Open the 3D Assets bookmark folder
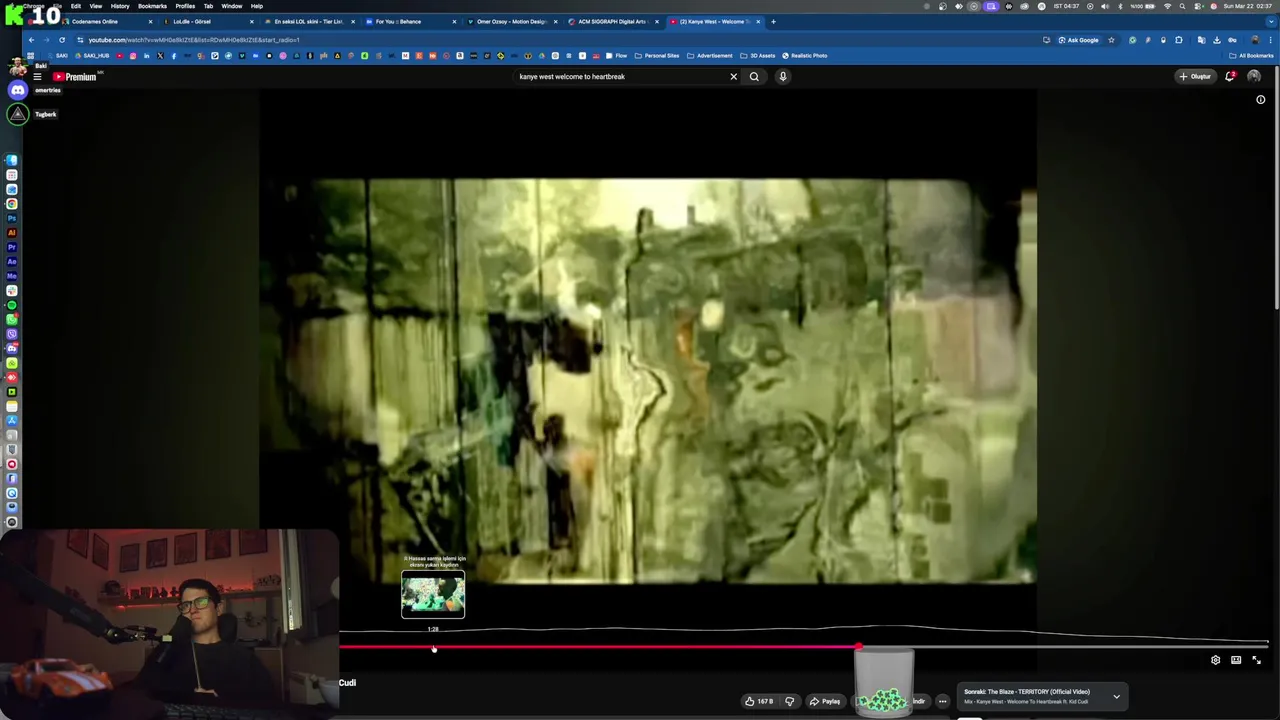This screenshot has height=720, width=1280. click(757, 55)
